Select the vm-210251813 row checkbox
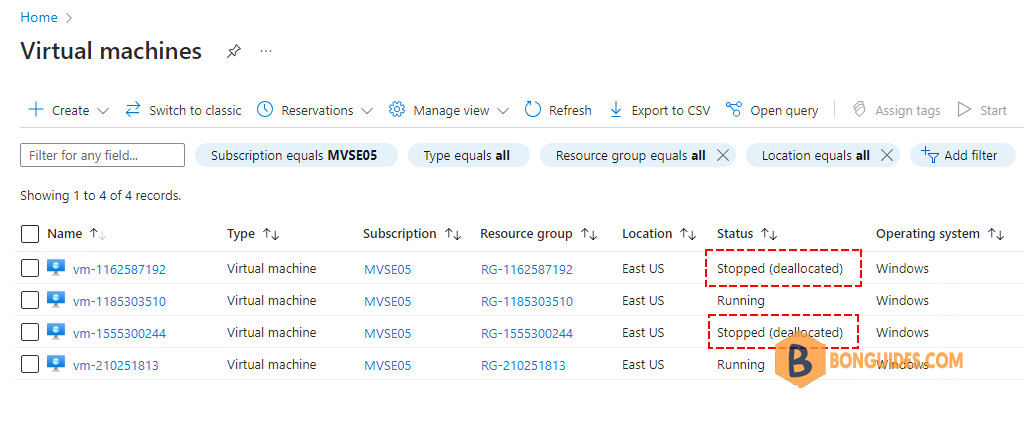Viewport: 1024px width, 425px height. point(30,364)
